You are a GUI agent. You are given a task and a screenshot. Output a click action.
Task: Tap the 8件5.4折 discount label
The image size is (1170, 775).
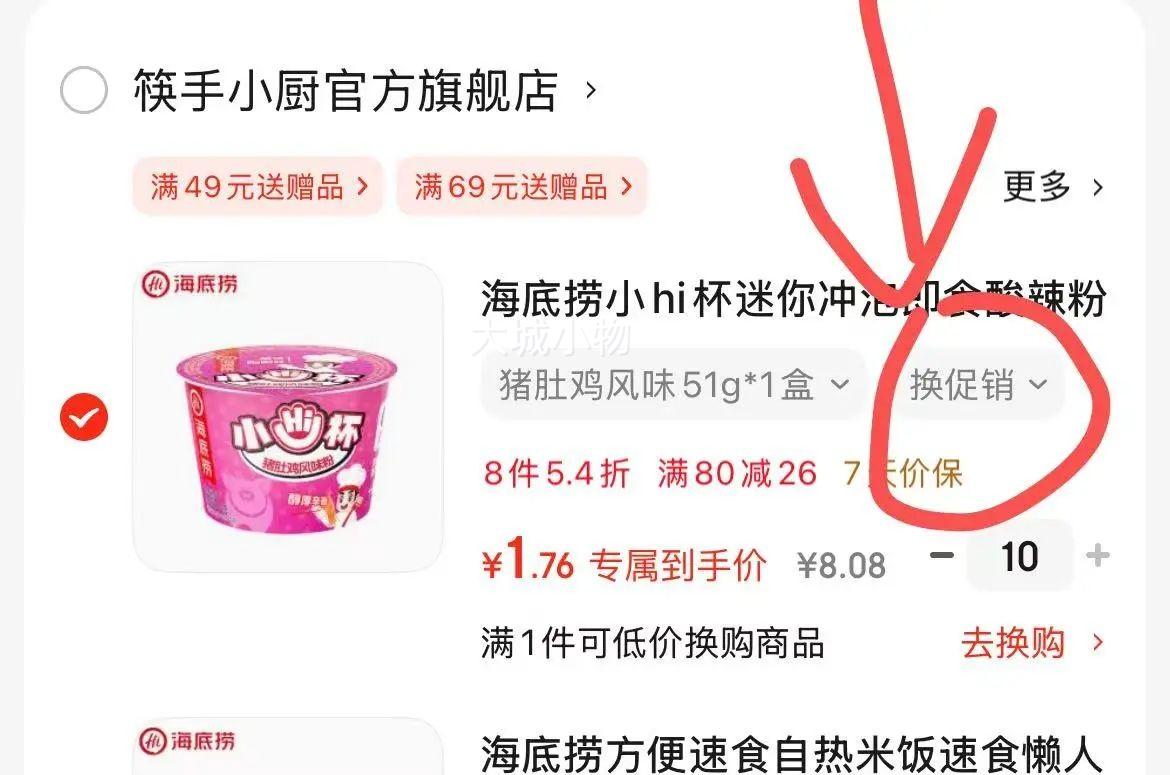[x=557, y=473]
